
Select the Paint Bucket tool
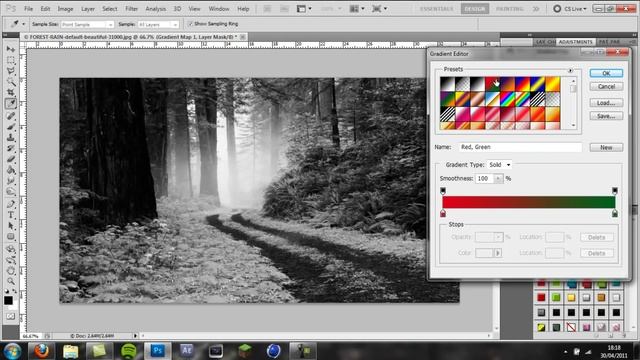(x=11, y=170)
